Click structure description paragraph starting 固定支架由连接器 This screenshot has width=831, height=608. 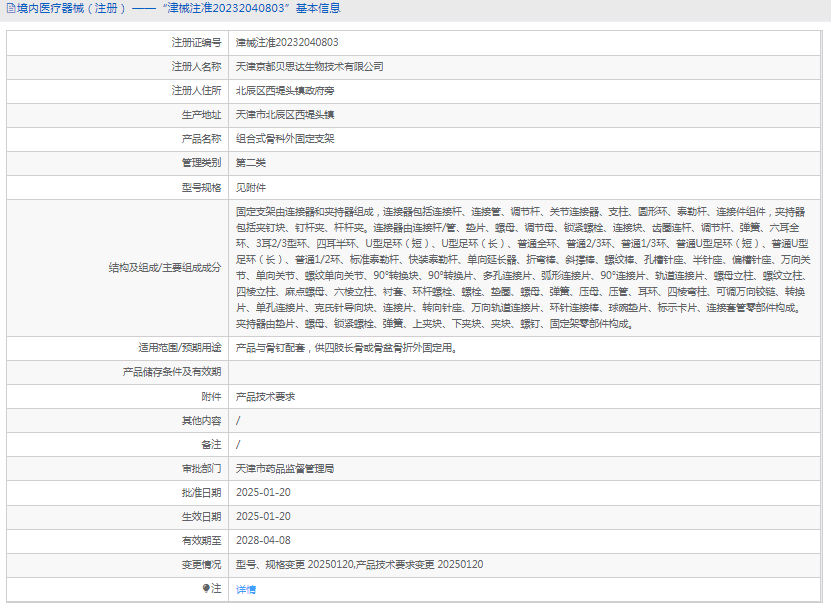pos(523,268)
